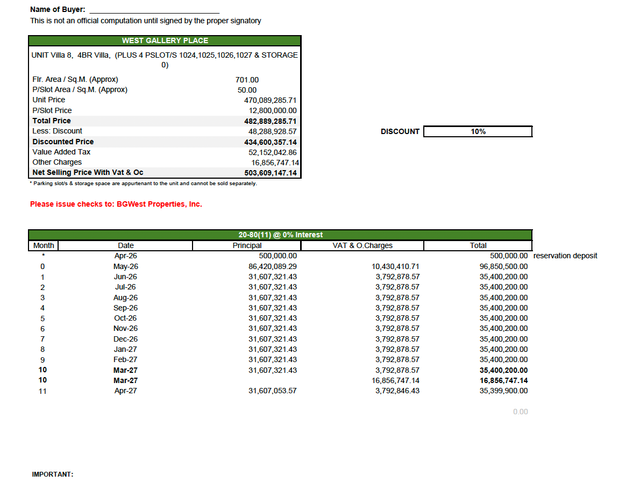Select the Principal column header
The height and width of the screenshot is (480, 640).
pos(247,245)
